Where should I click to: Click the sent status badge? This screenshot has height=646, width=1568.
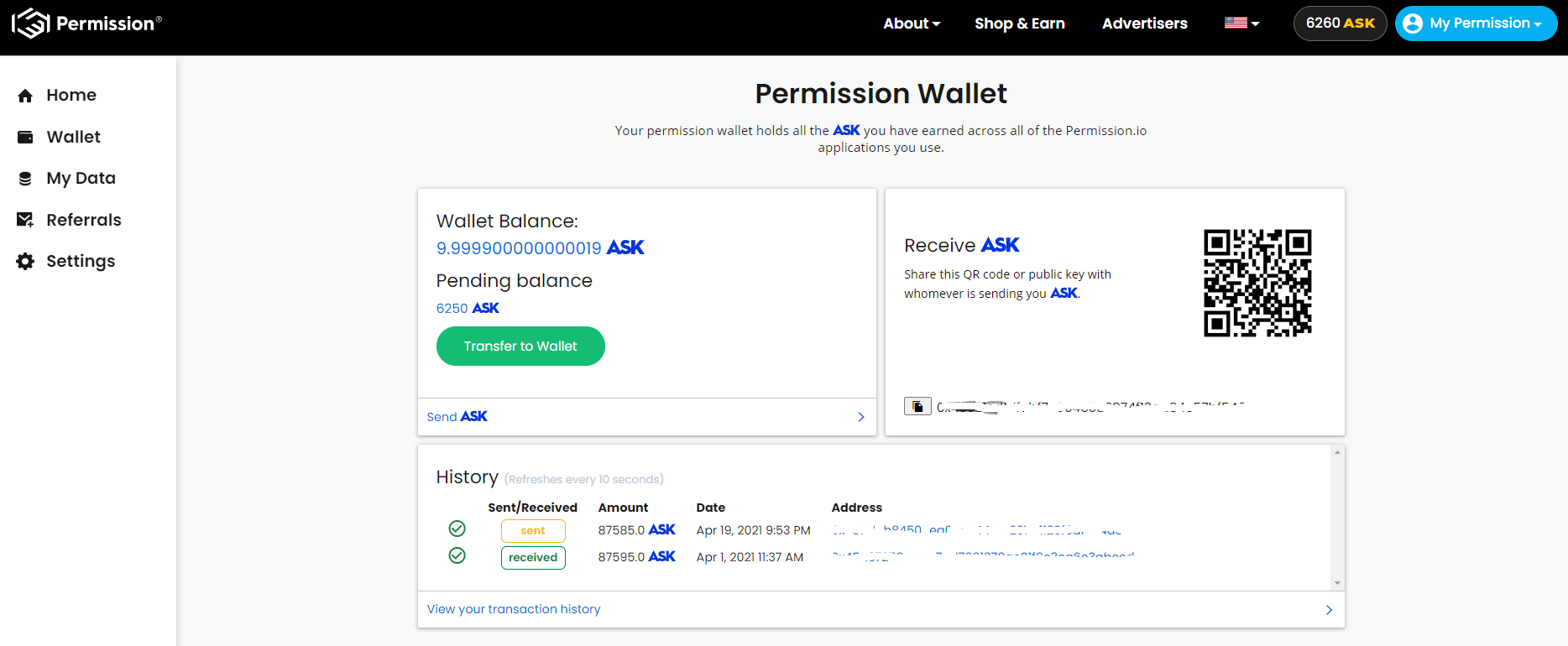coord(533,531)
